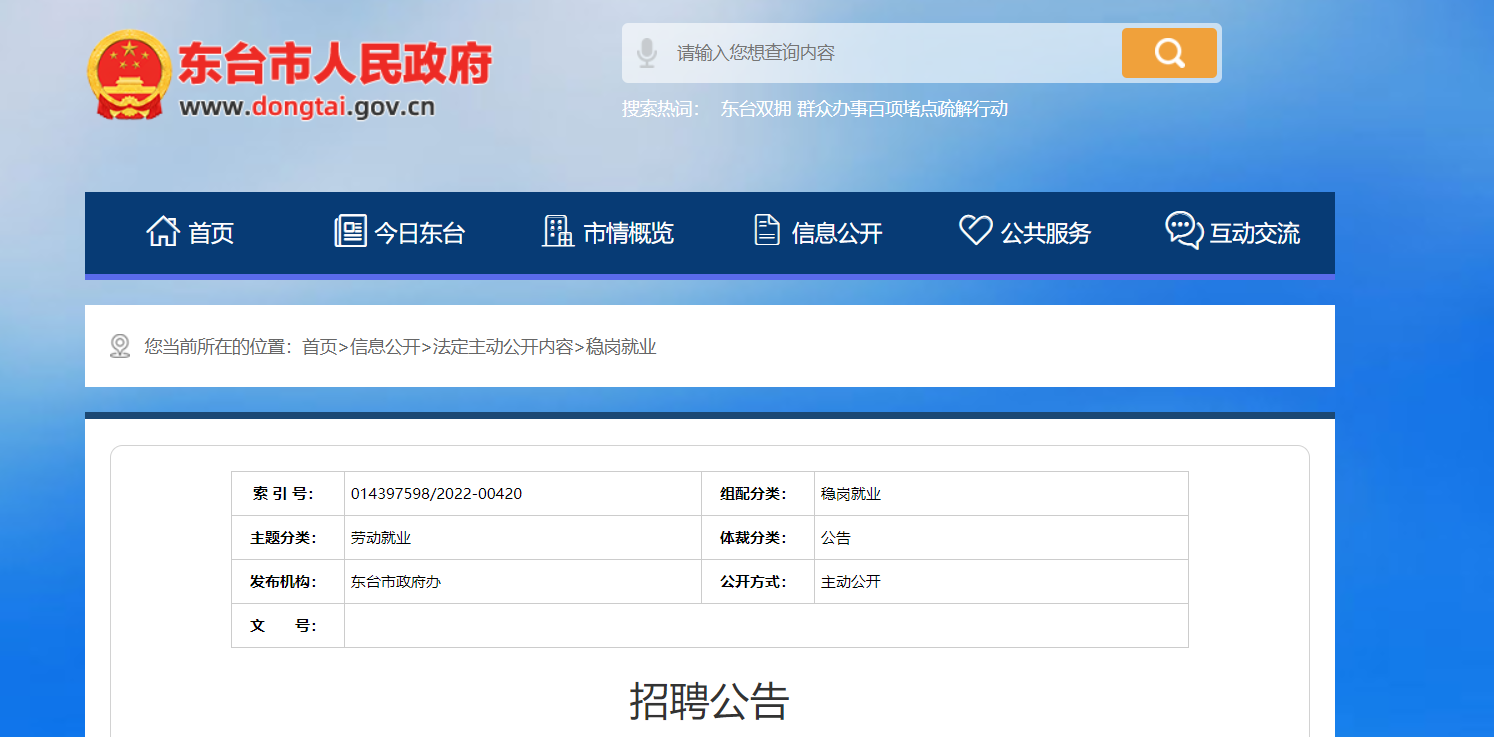Click the 东台双拥 hot search term
The height and width of the screenshot is (737, 1494).
(756, 109)
